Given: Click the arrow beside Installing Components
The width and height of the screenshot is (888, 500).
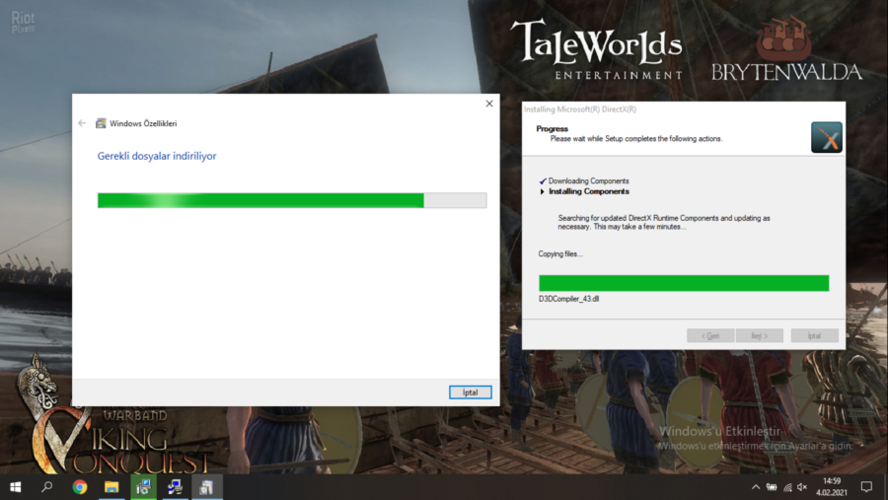Looking at the screenshot, I should (x=543, y=191).
